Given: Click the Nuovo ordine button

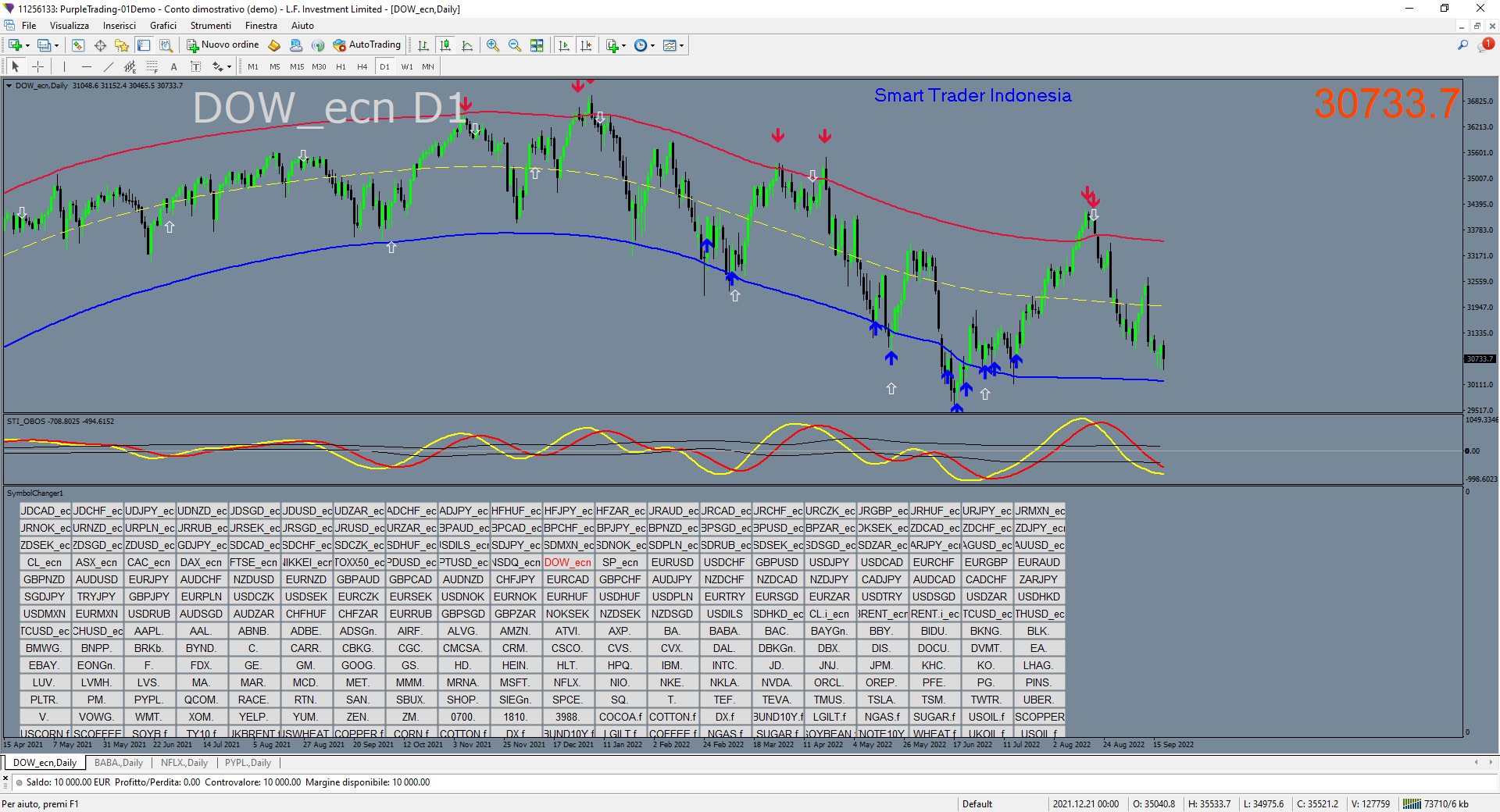Looking at the screenshot, I should [x=223, y=45].
